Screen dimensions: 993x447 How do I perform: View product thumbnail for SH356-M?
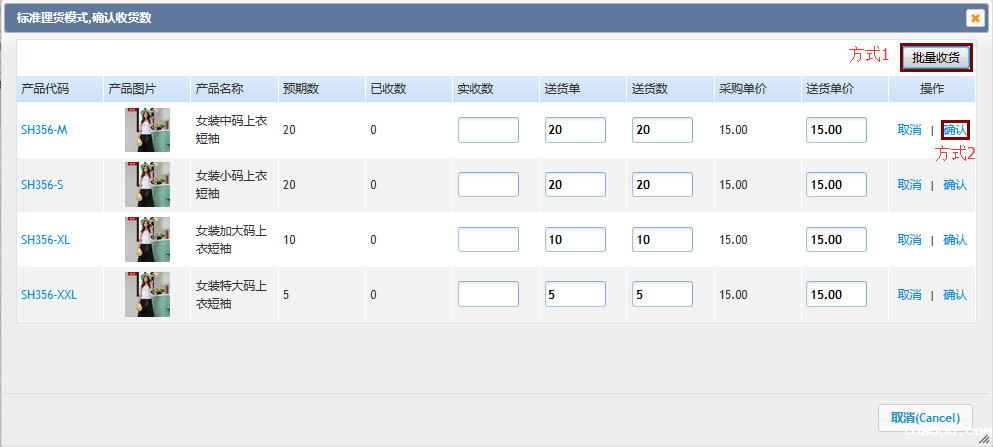point(147,130)
